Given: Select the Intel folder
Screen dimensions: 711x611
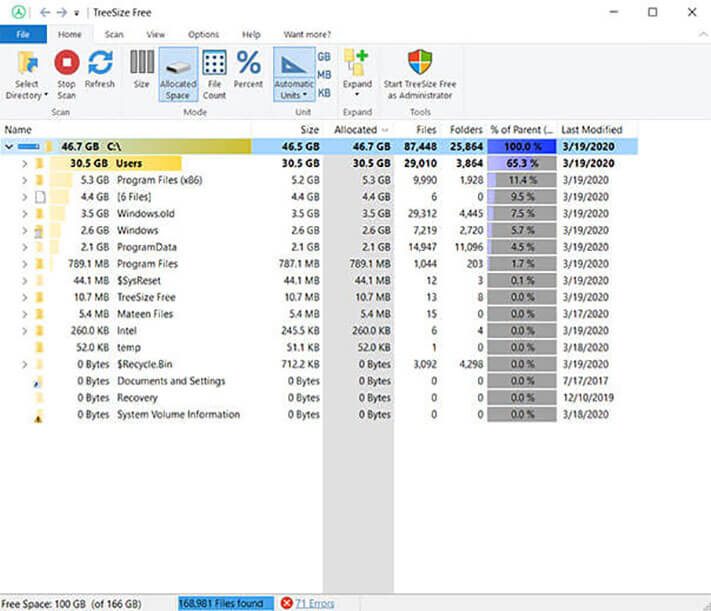Looking at the screenshot, I should (127, 331).
